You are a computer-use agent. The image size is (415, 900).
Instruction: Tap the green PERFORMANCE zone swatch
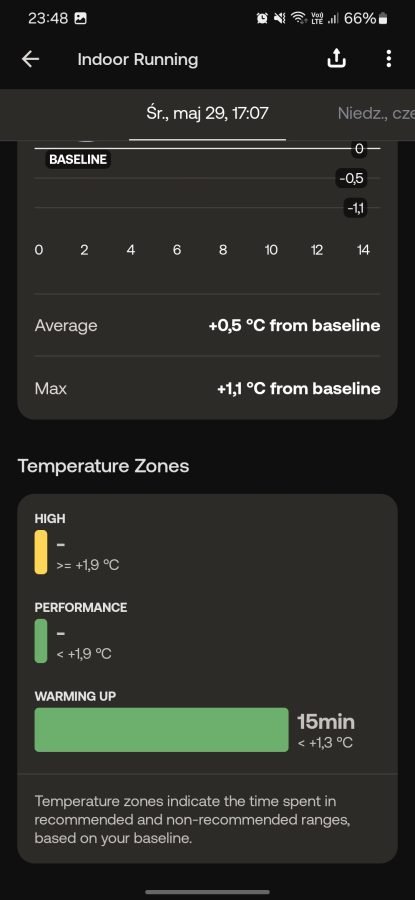point(41,641)
